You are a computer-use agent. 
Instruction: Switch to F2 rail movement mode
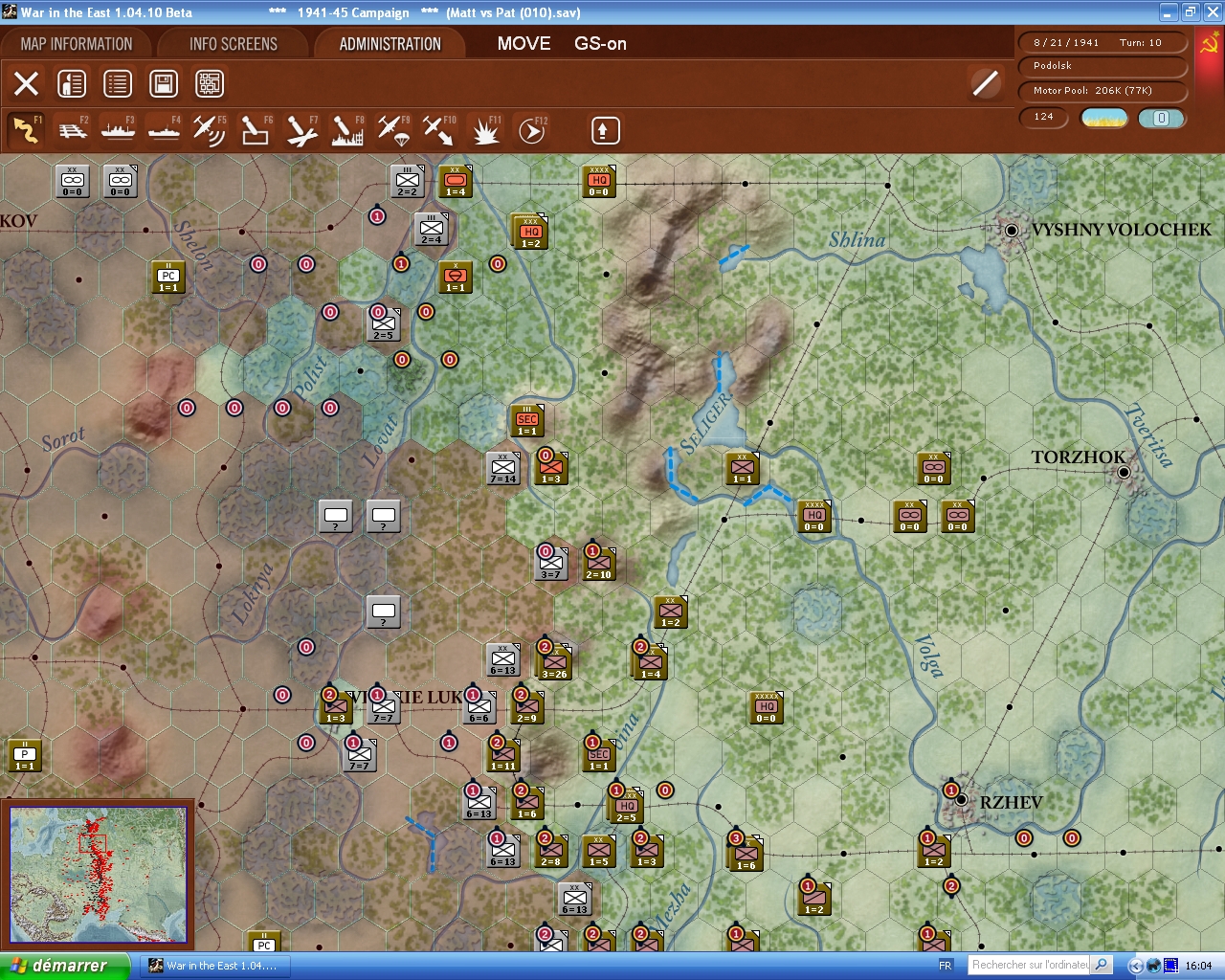73,130
